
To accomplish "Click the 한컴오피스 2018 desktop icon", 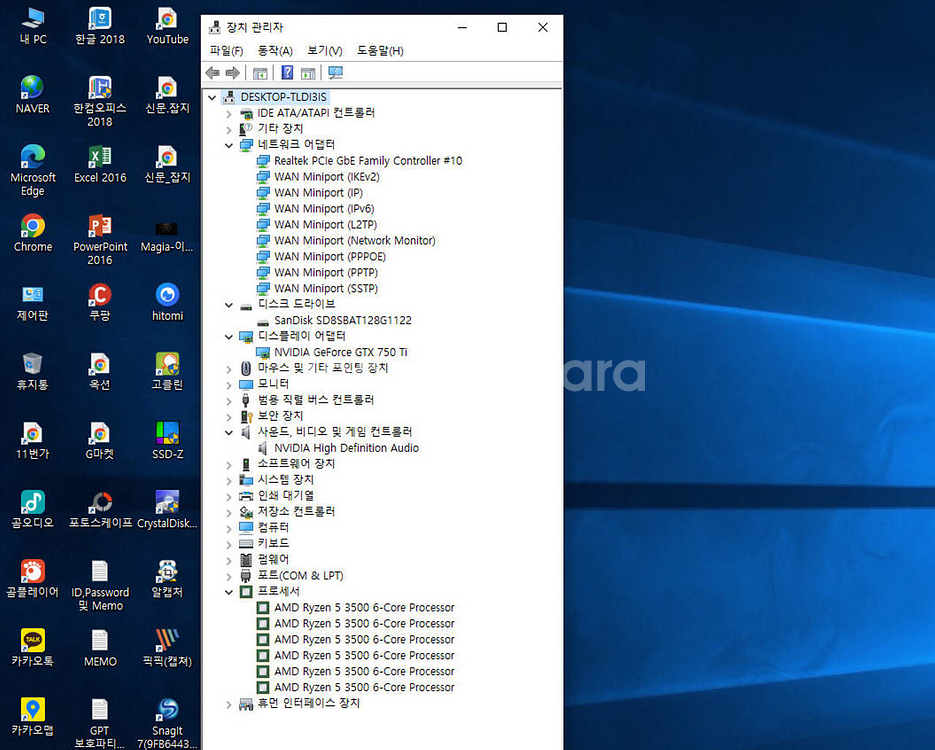I will pos(100,101).
